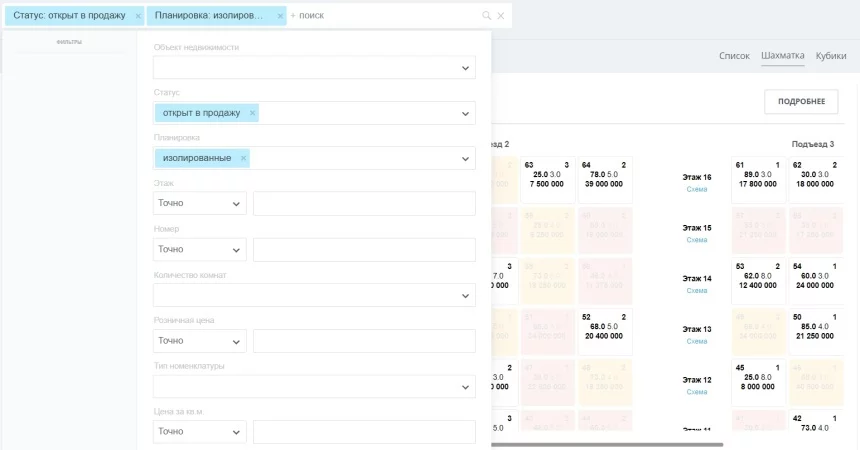Open the Схема link for Этаж 16
Screen dimensions: 860x450
[x=697, y=189]
